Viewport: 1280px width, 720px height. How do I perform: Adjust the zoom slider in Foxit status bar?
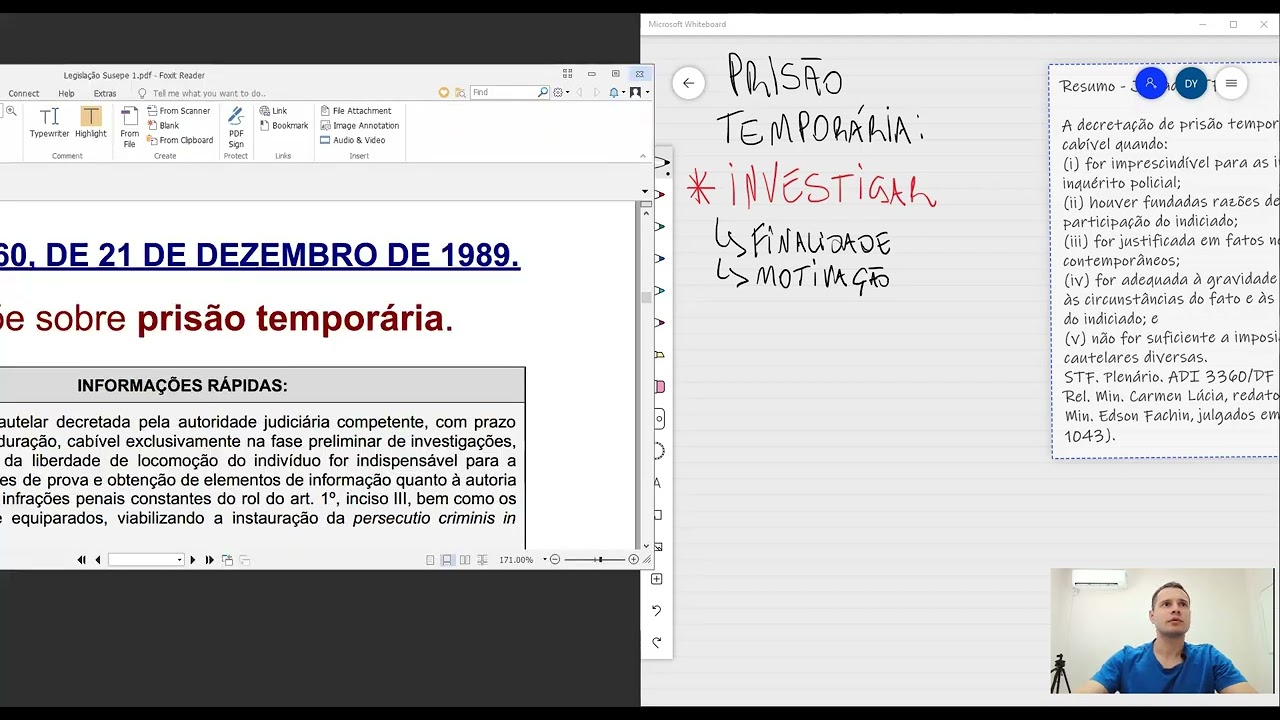point(600,560)
